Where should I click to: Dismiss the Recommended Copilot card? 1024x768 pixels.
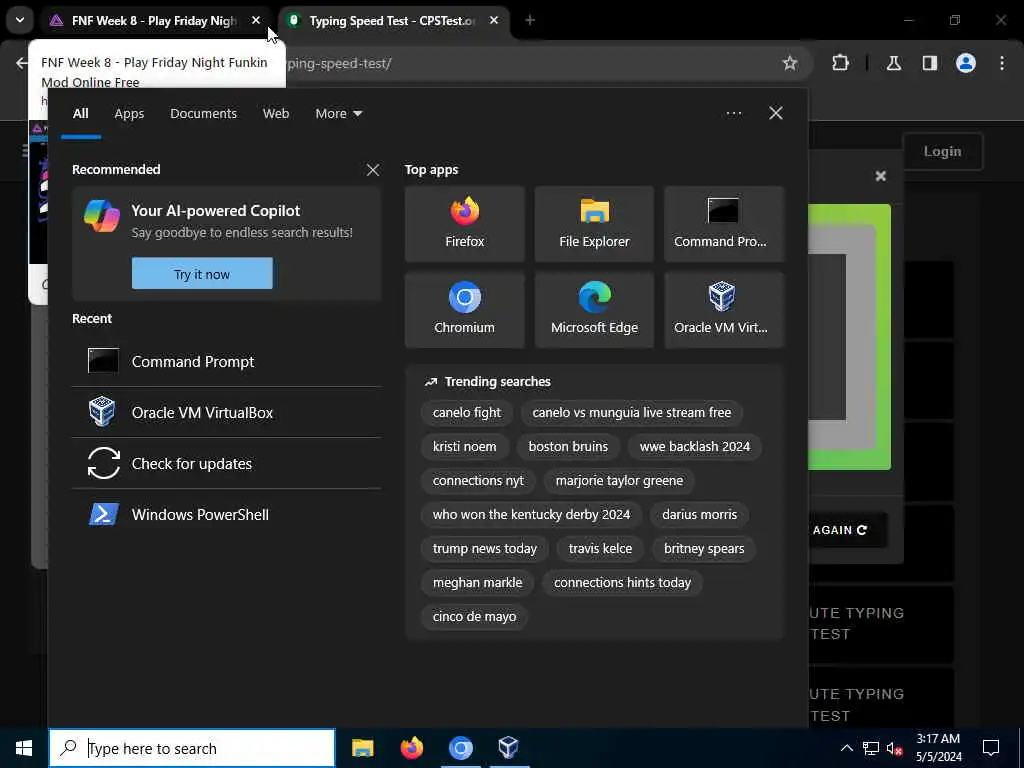coord(372,170)
